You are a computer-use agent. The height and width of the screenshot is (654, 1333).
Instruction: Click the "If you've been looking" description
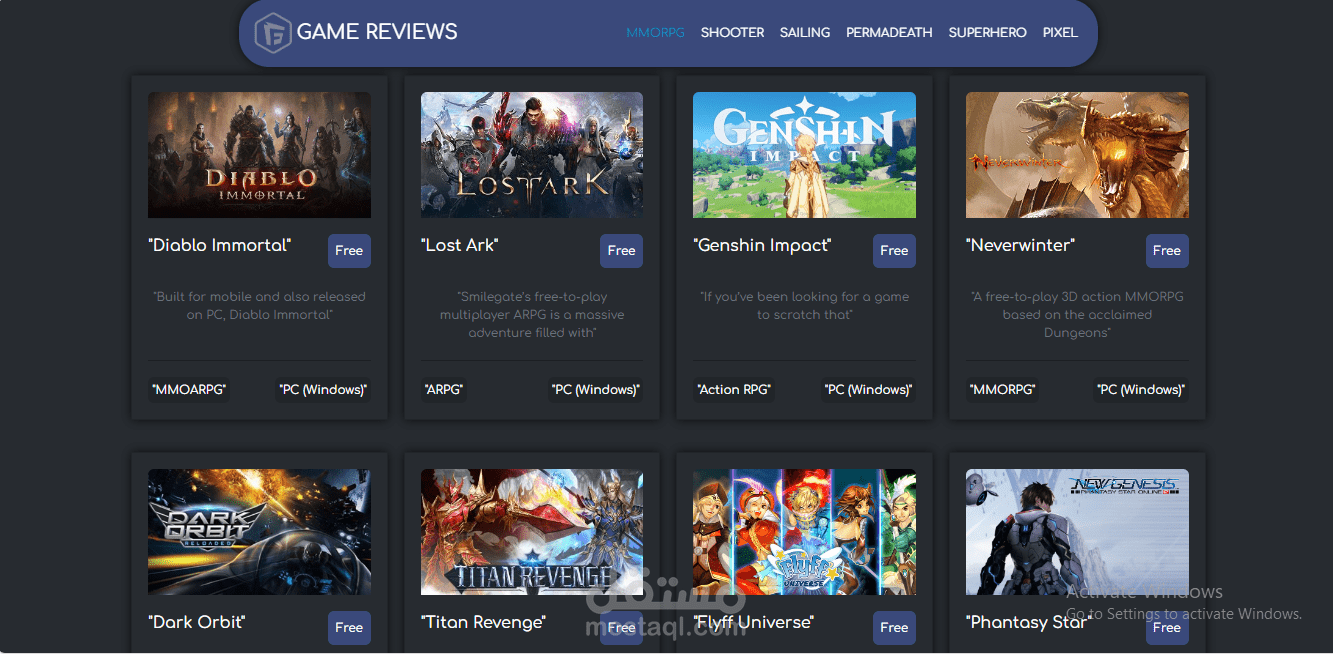pos(804,305)
